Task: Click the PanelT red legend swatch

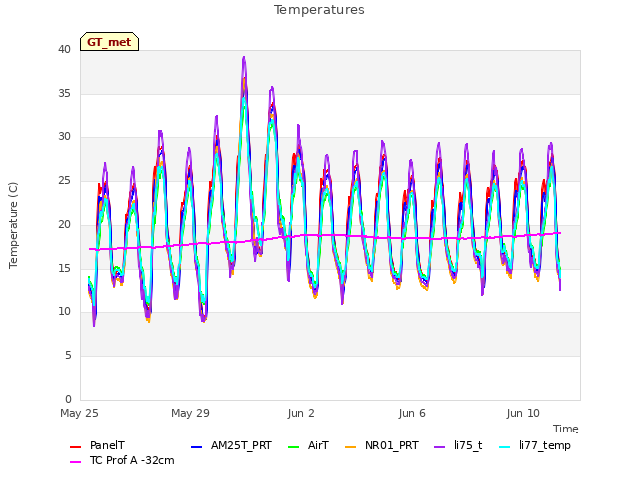Action: pos(76,447)
